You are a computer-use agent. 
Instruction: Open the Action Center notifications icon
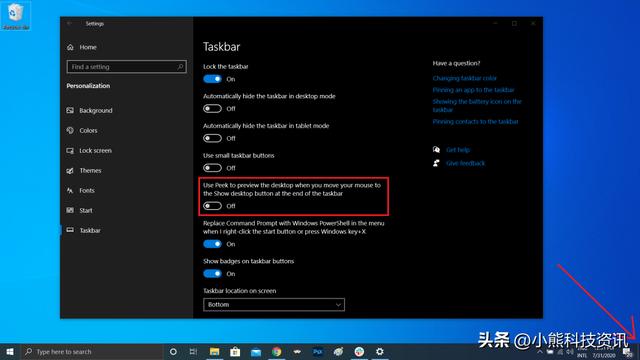(627, 352)
